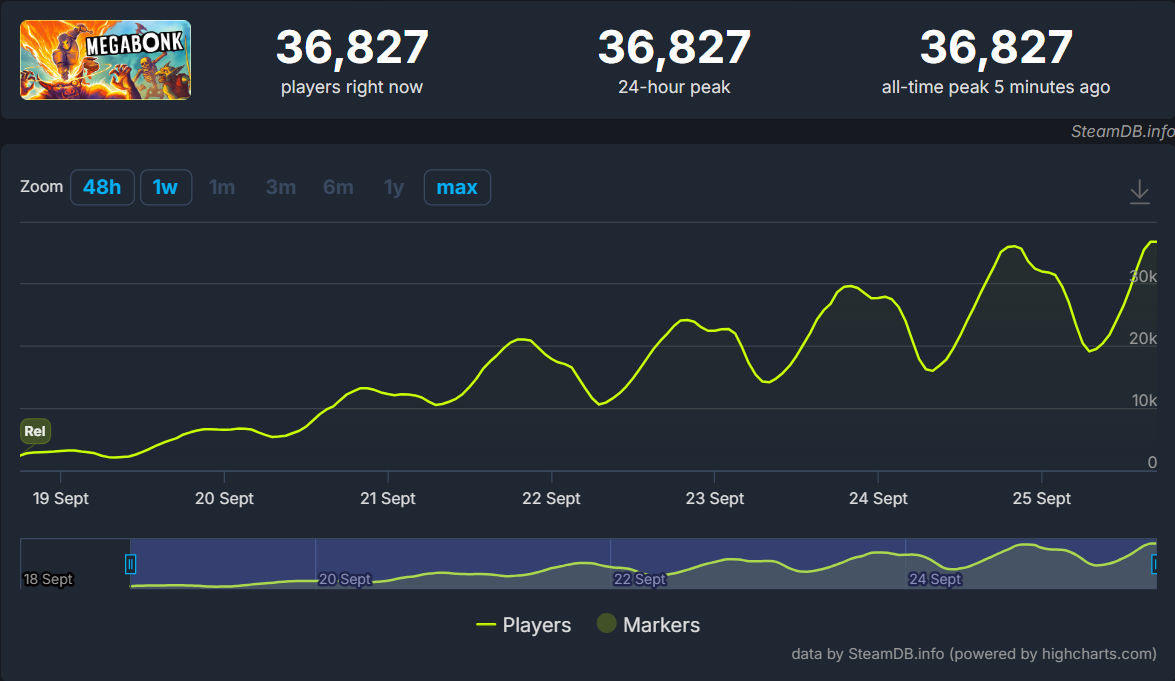The image size is (1175, 681).
Task: Click the 19 Sept axis label
Action: pyautogui.click(x=61, y=498)
